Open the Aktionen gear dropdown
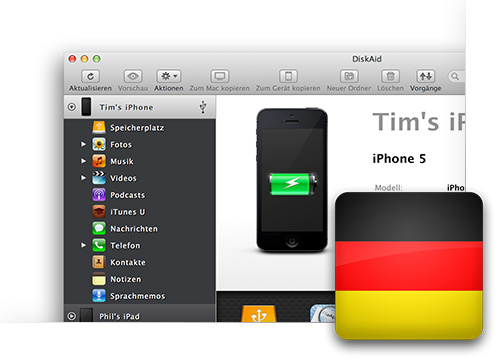This screenshot has height=360, width=504. point(169,76)
